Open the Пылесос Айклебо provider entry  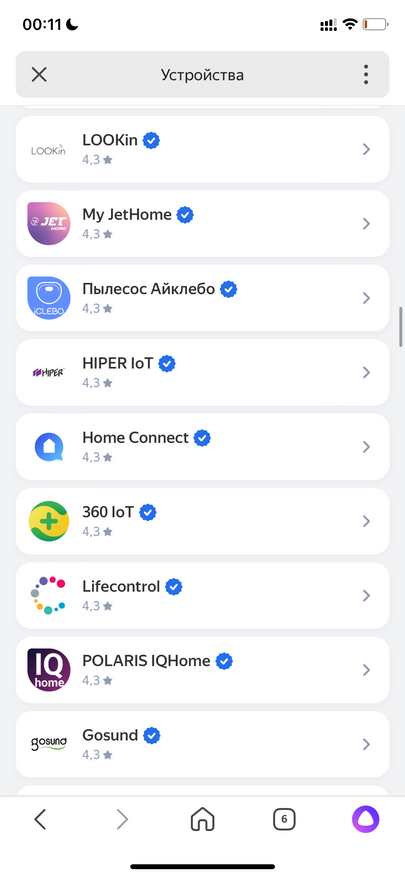[x=202, y=298]
